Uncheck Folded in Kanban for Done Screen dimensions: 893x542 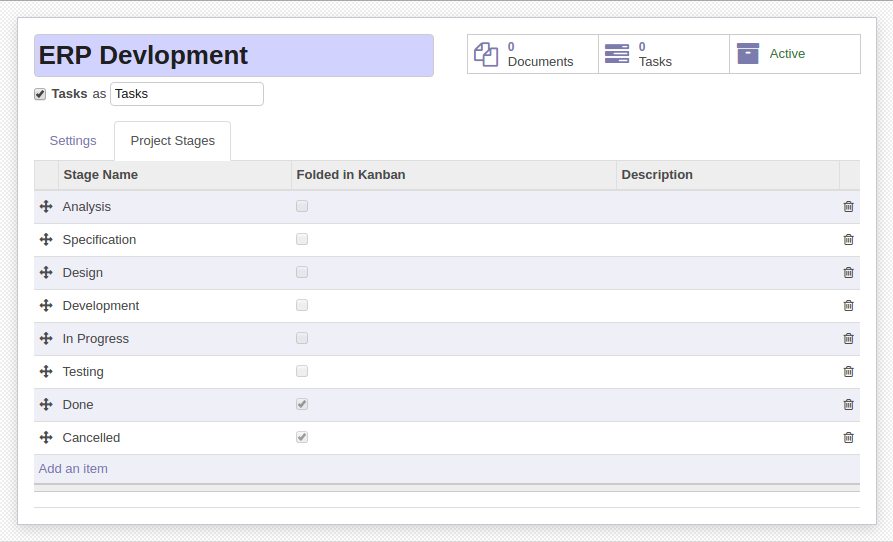(302, 404)
